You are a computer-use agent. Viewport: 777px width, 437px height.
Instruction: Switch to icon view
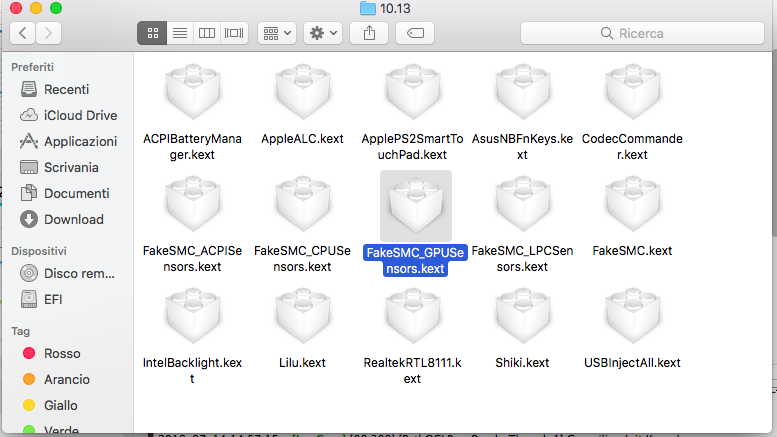(153, 33)
